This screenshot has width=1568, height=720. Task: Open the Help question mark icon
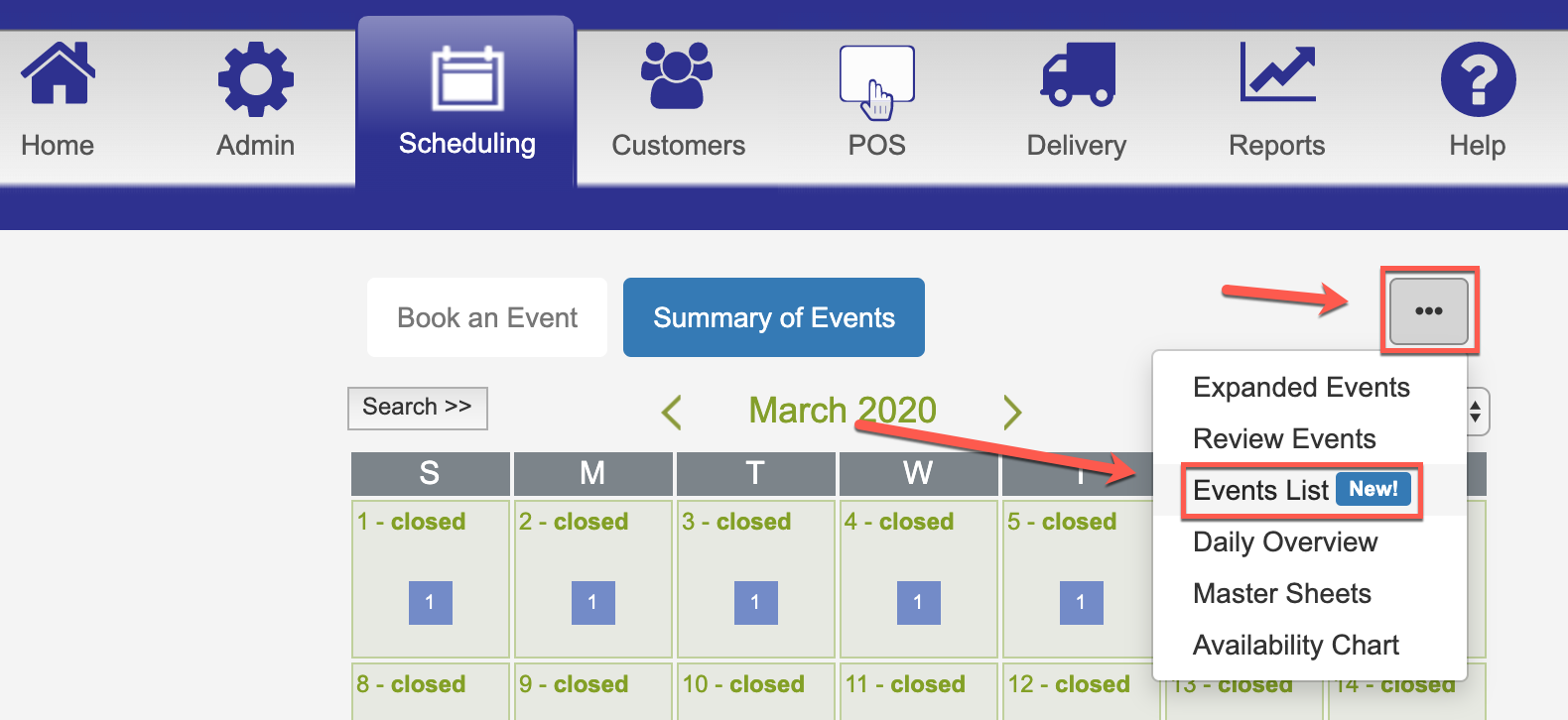(1478, 79)
